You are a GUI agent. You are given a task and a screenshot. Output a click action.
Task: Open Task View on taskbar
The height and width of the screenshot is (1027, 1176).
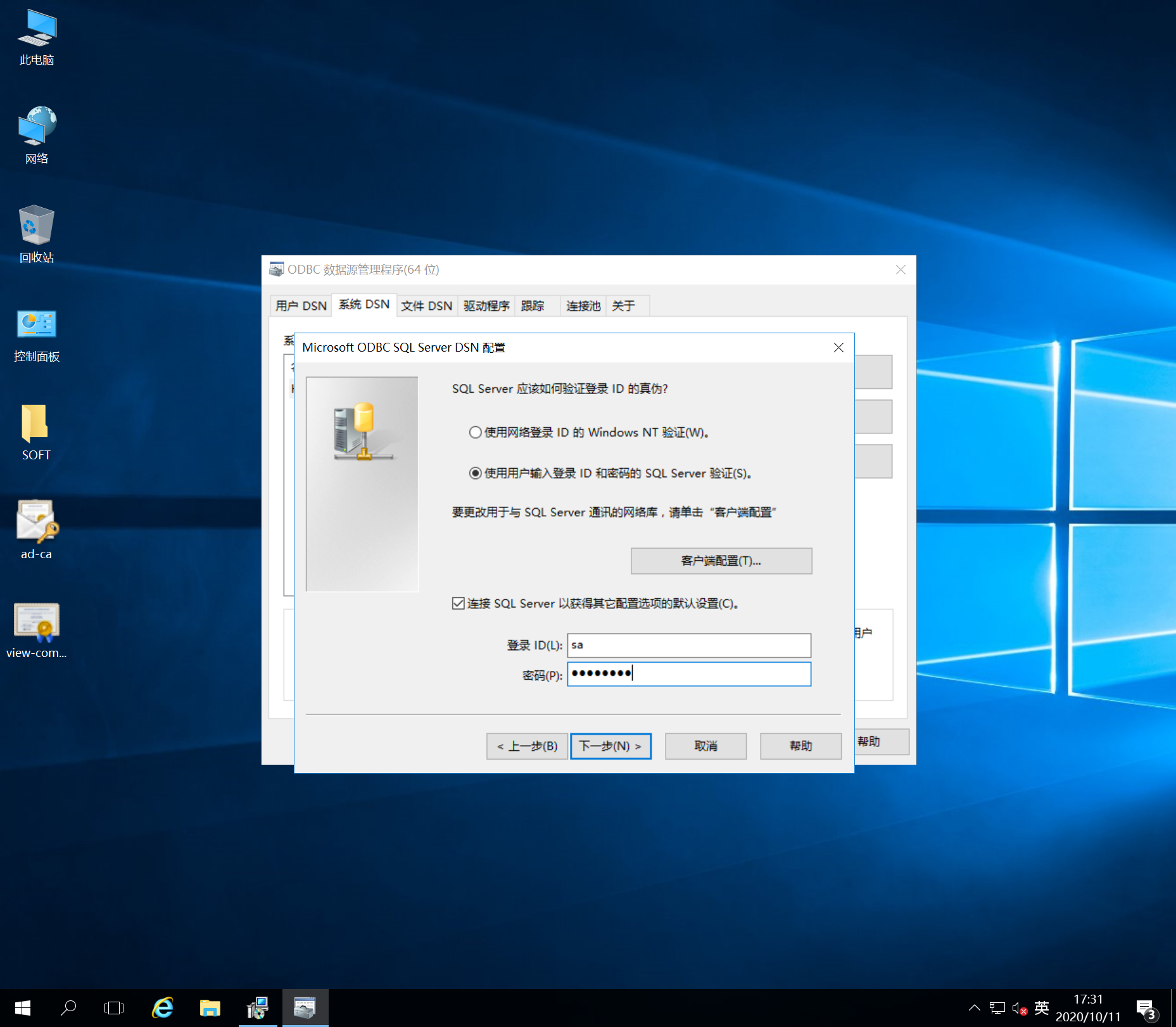pyautogui.click(x=114, y=1008)
